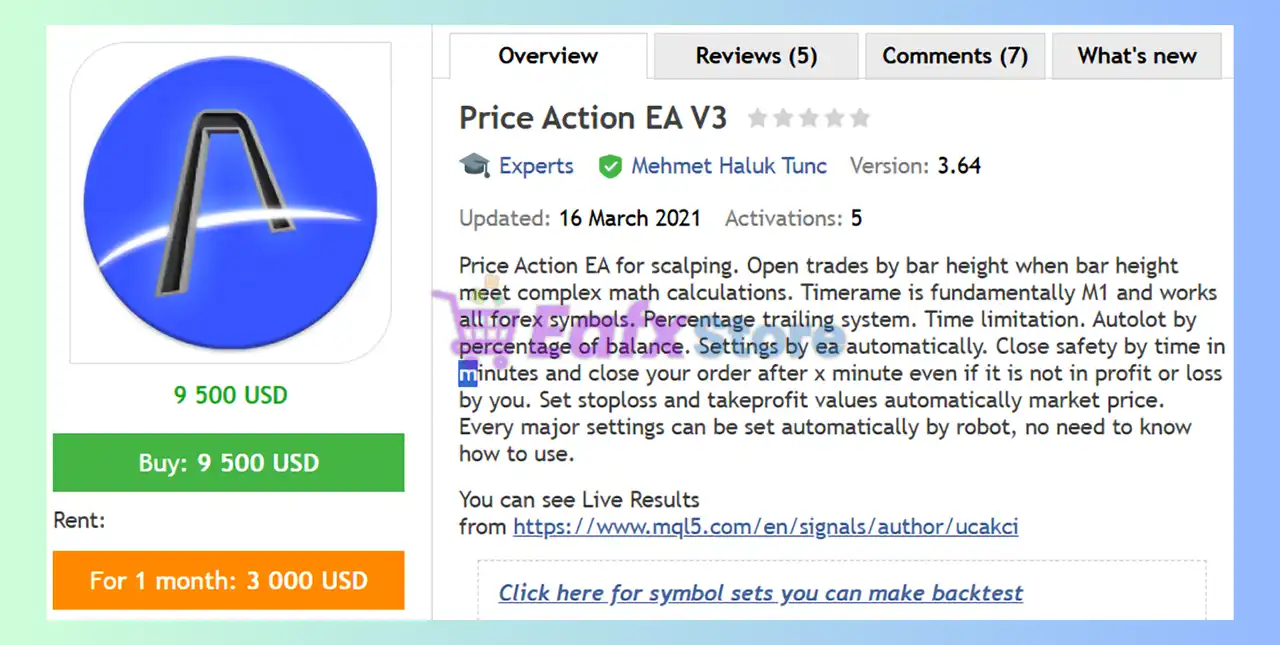Viewport: 1280px width, 645px height.
Task: Select the fourth rating star
Action: point(834,119)
